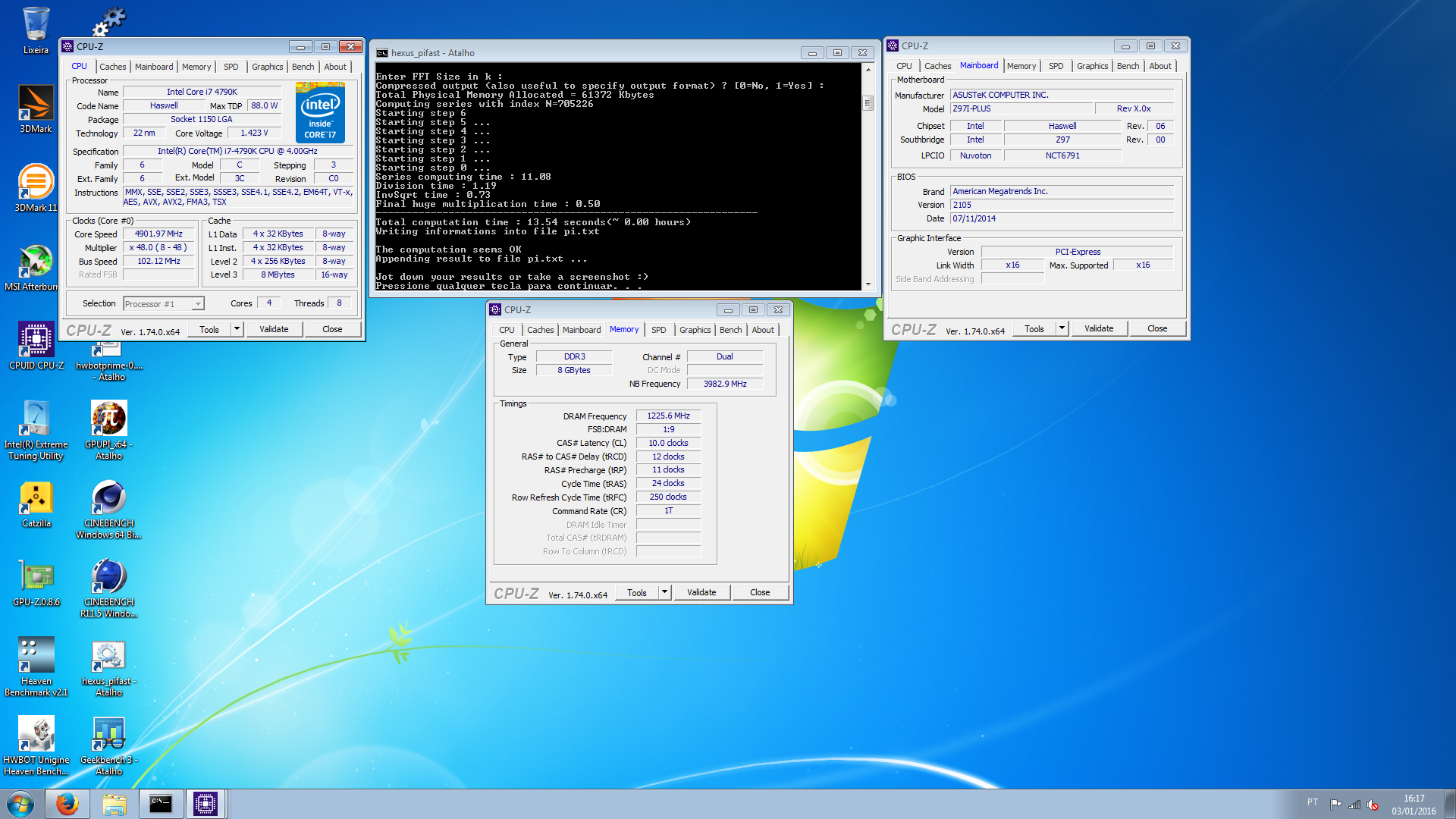Viewport: 1456px width, 819px height.
Task: Click gear settings icon on desktop top
Action: tap(109, 20)
